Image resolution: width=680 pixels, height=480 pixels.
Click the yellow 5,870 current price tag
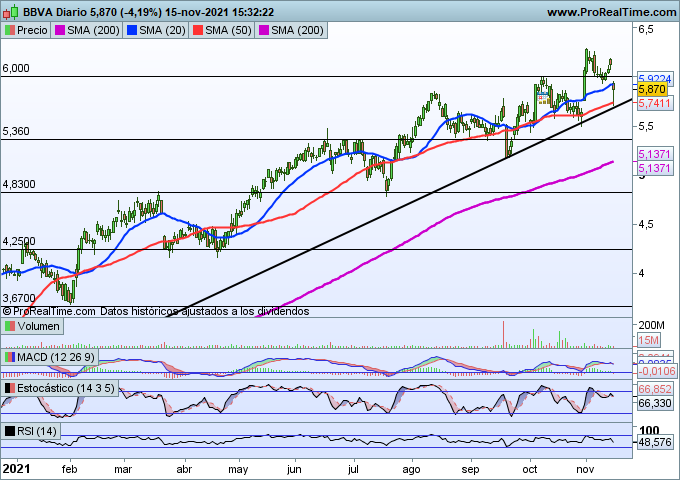click(x=652, y=89)
